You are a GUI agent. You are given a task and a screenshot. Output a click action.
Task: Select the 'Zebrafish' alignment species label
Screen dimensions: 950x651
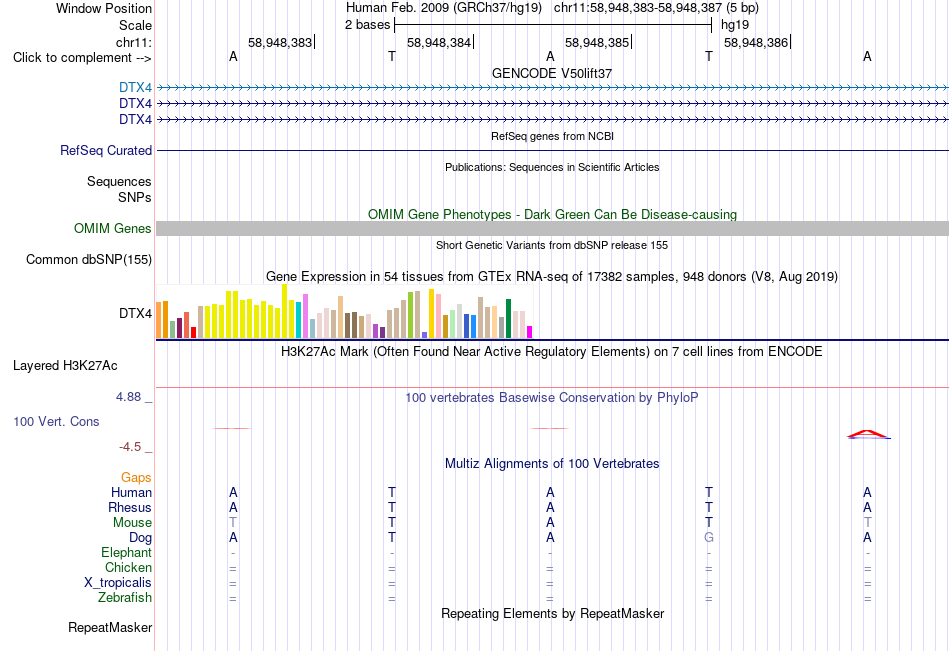tap(125, 598)
